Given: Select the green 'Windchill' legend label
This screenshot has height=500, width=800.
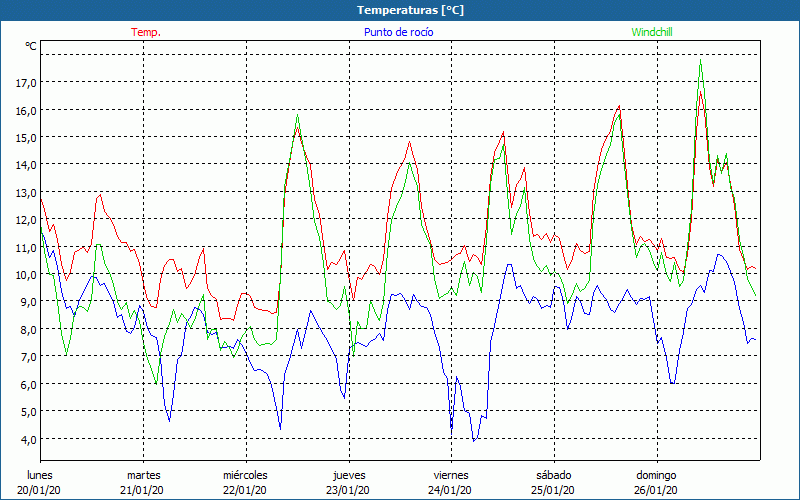Looking at the screenshot, I should click(x=652, y=32).
